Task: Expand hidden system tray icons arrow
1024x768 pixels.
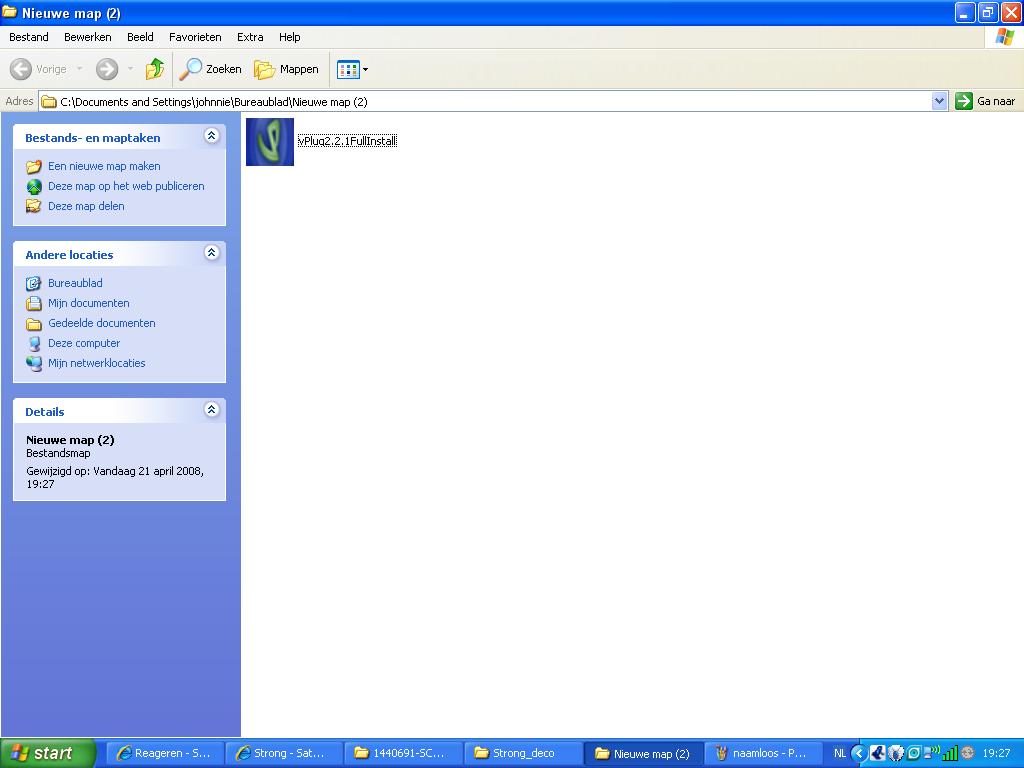Action: pyautogui.click(x=859, y=754)
